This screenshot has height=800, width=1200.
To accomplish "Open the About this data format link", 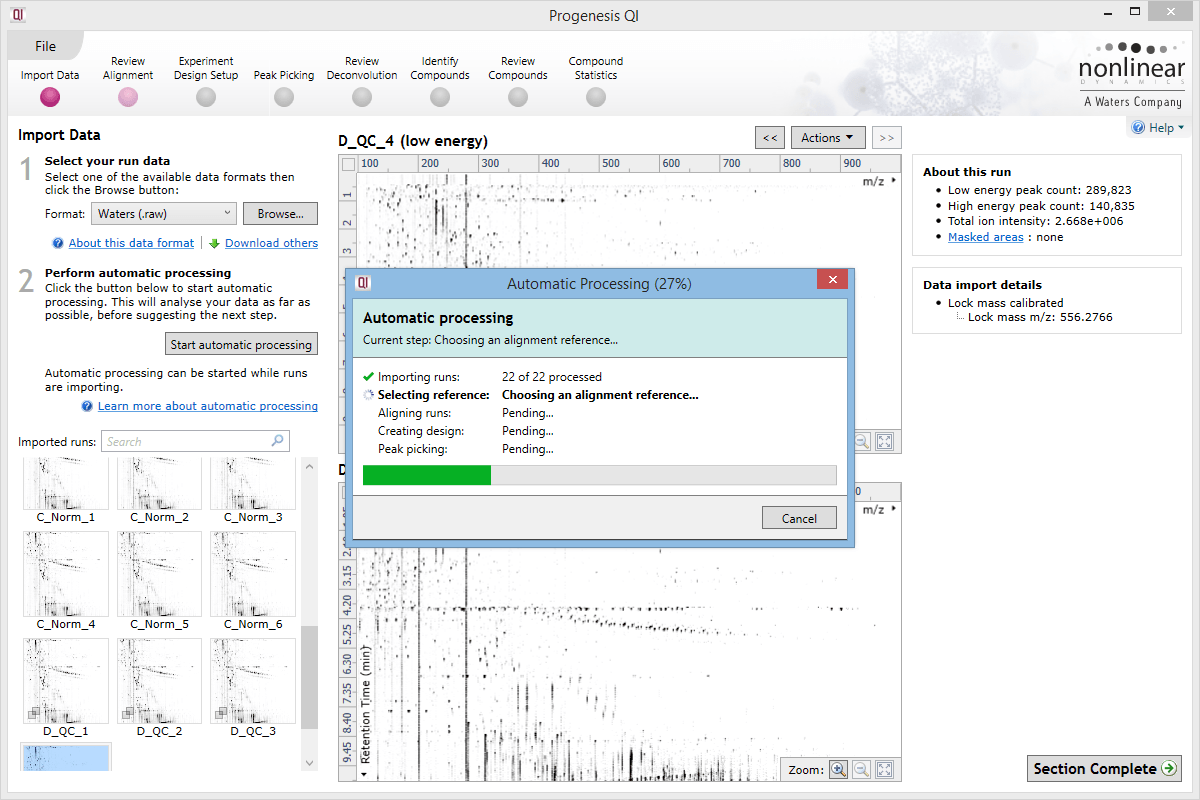I will point(131,243).
